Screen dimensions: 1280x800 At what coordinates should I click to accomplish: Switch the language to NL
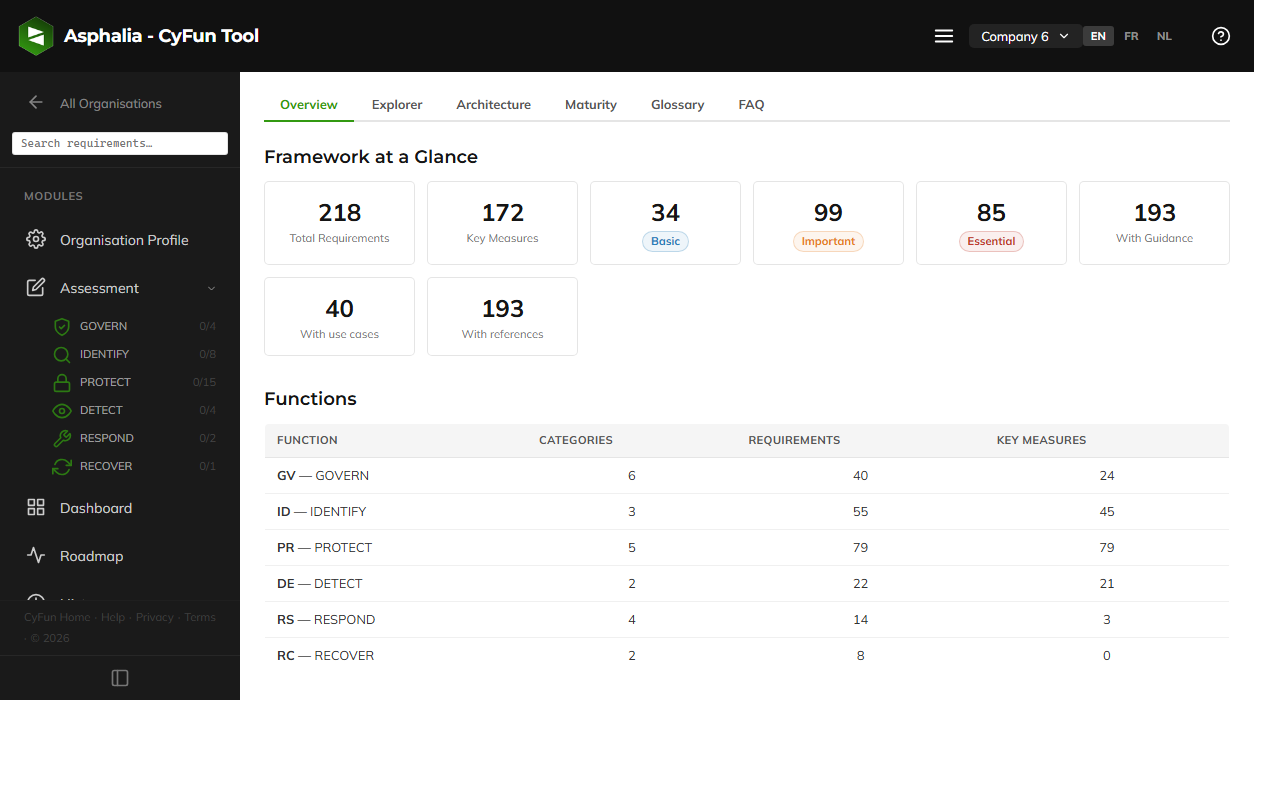click(1164, 36)
